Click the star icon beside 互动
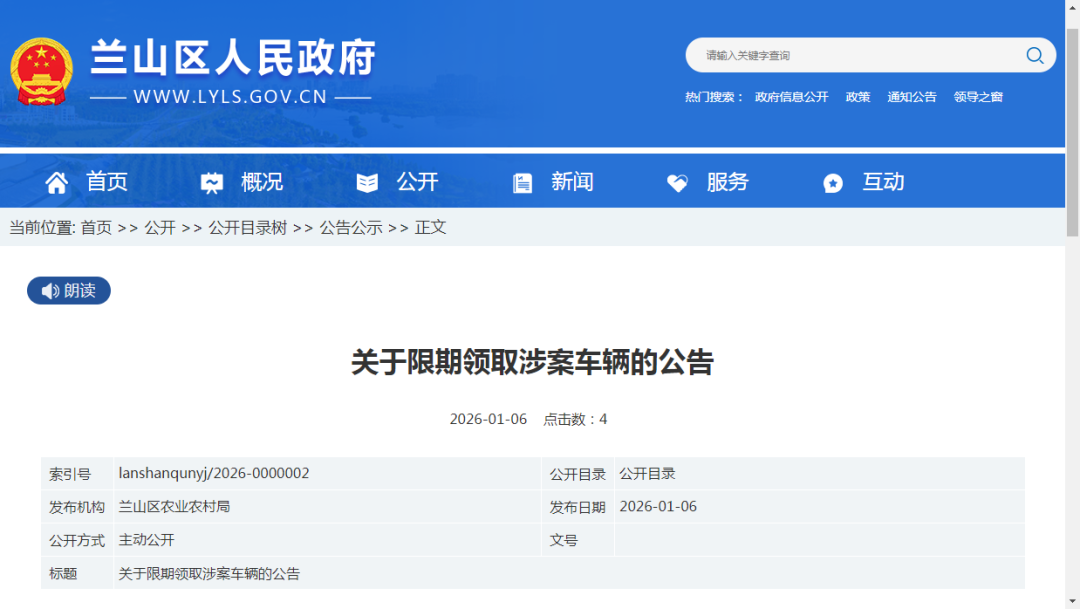 (833, 183)
